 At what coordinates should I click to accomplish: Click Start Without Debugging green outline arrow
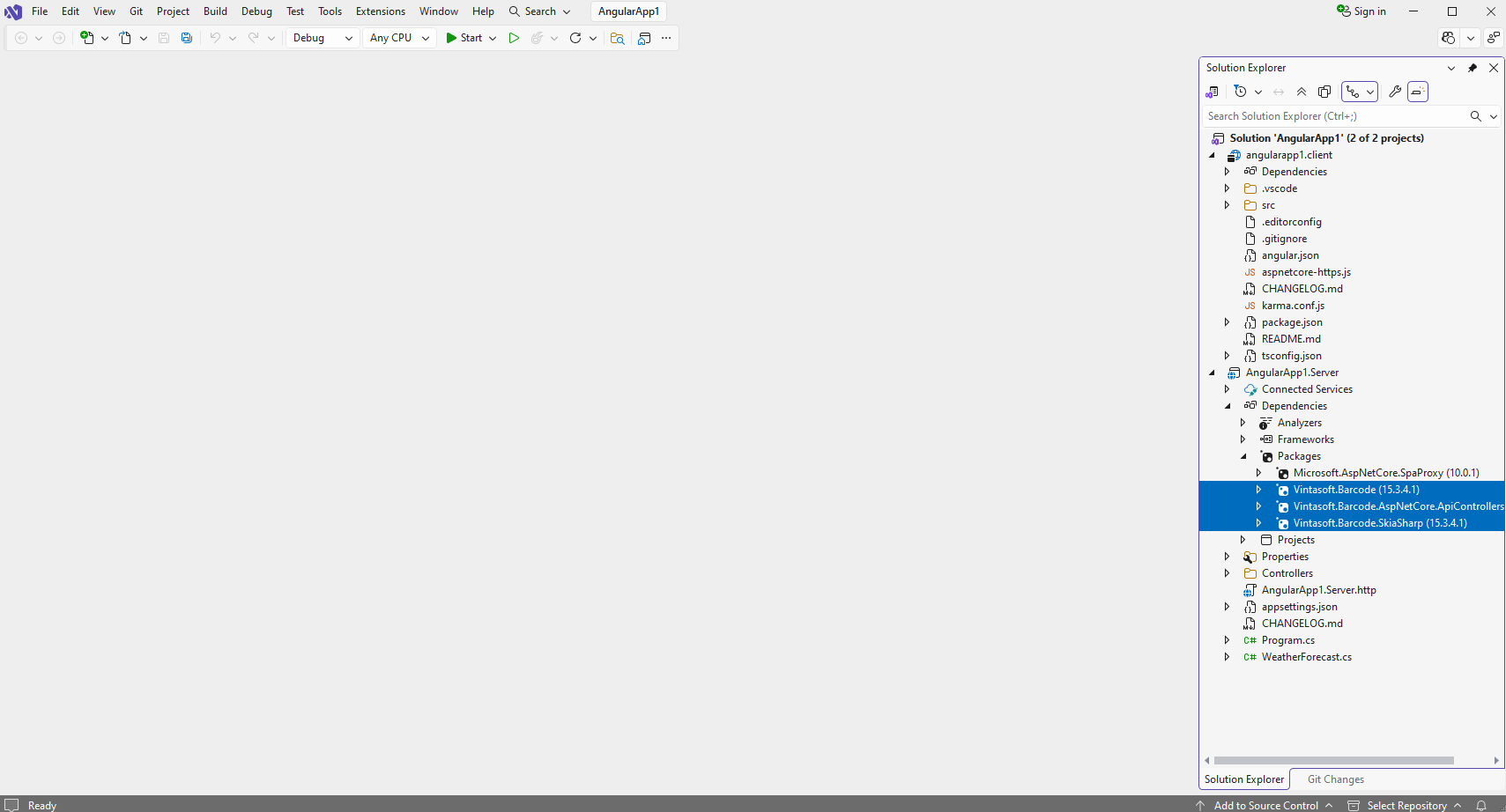(x=514, y=38)
